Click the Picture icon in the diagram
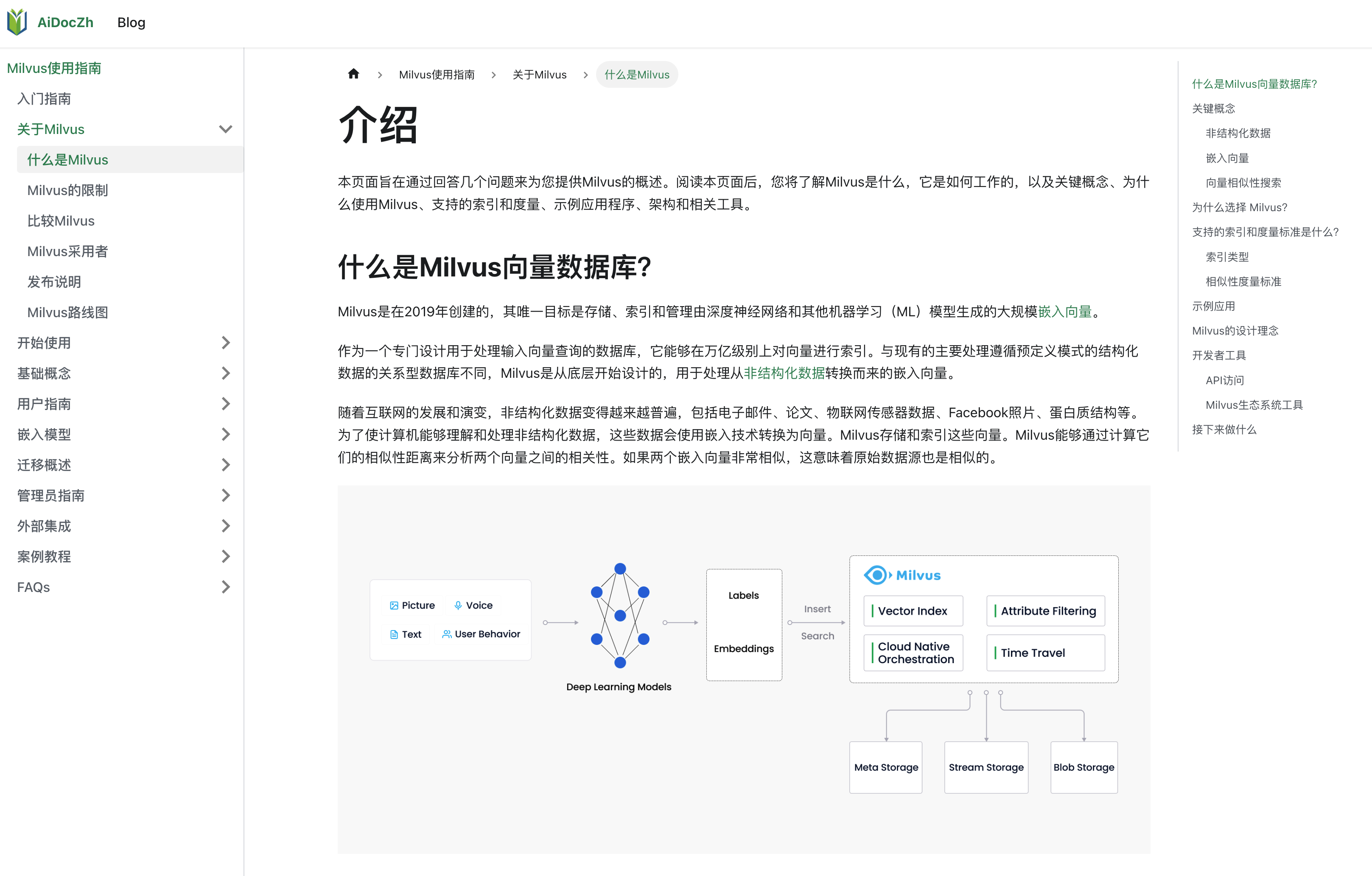 [x=394, y=605]
